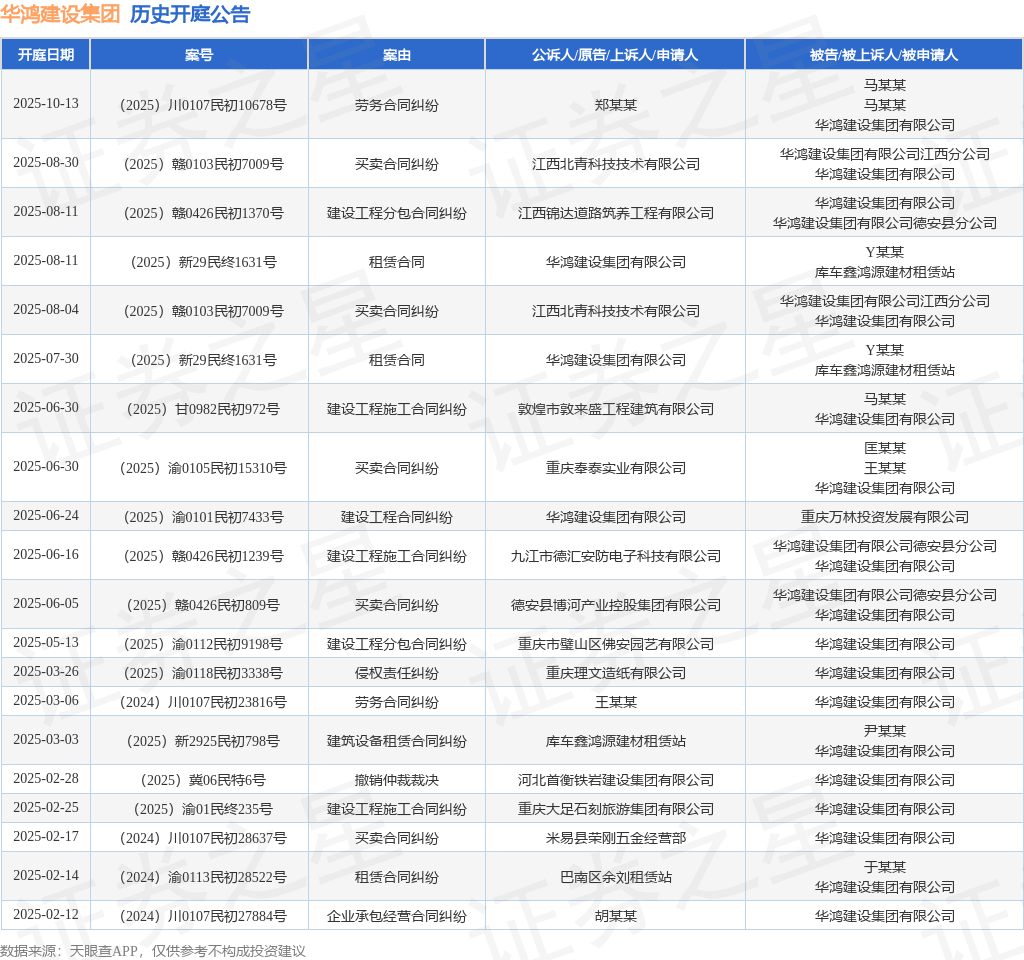This screenshot has height=960, width=1024.
Task: Click plaintiff 重庆大足石刻旅游集团有限公司
Action: pyautogui.click(x=615, y=809)
